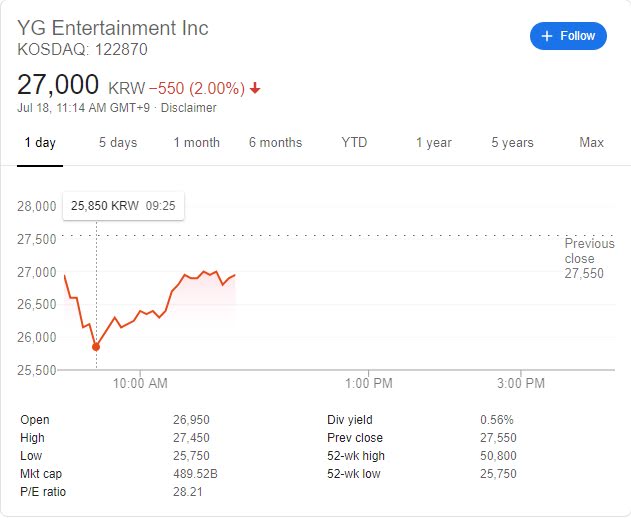631x518 pixels.
Task: Open the 5 years chart view
Action: point(512,143)
